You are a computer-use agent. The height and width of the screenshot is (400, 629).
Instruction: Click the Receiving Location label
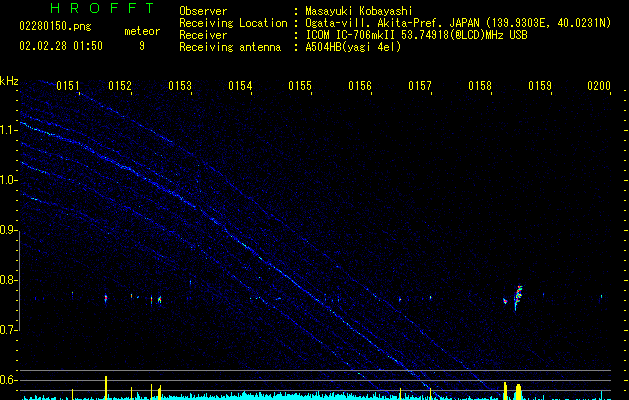233,23
